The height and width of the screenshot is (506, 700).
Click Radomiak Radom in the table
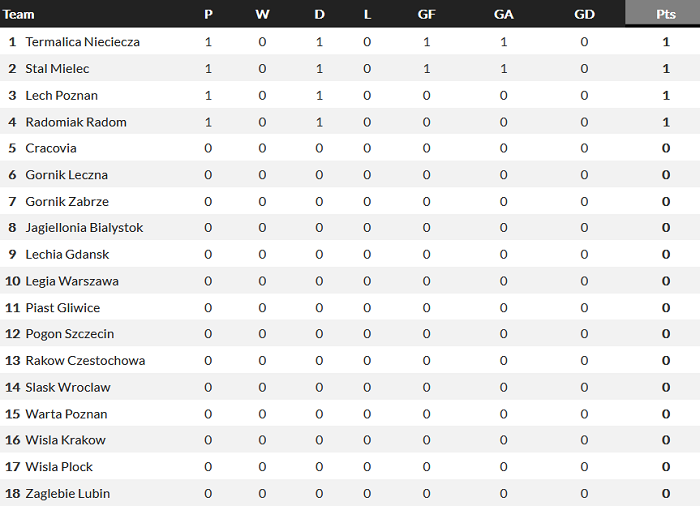click(x=76, y=122)
